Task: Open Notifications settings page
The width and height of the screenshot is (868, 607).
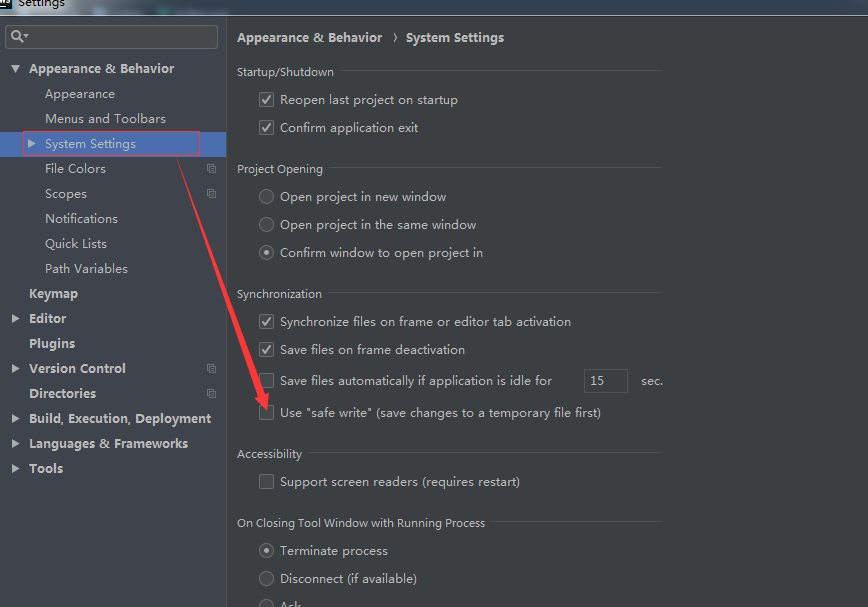Action: tap(81, 219)
